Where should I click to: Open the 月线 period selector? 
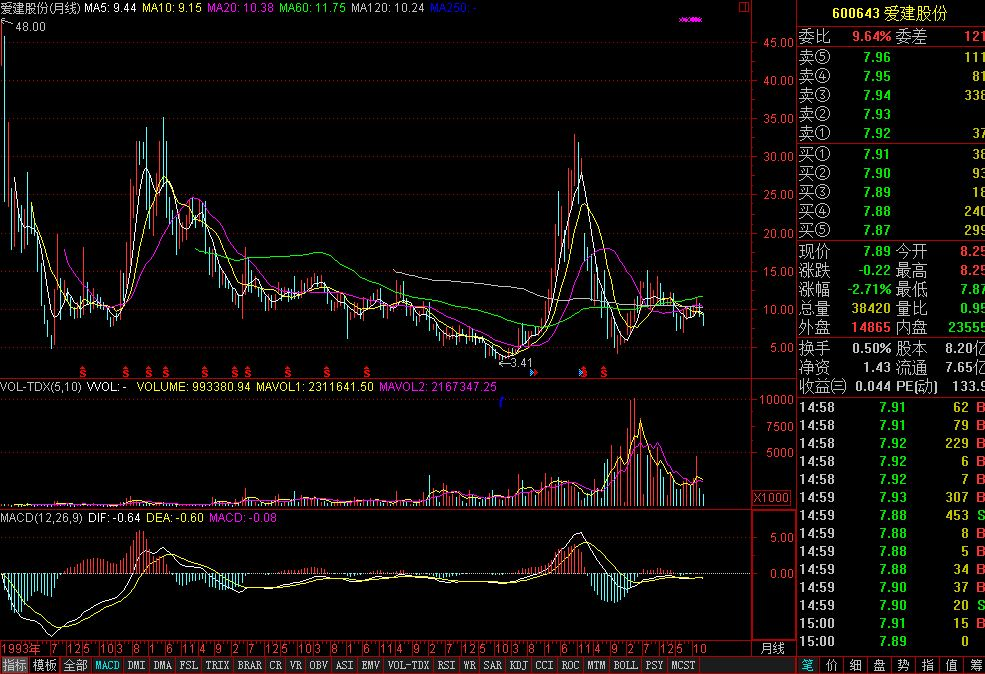(x=773, y=648)
